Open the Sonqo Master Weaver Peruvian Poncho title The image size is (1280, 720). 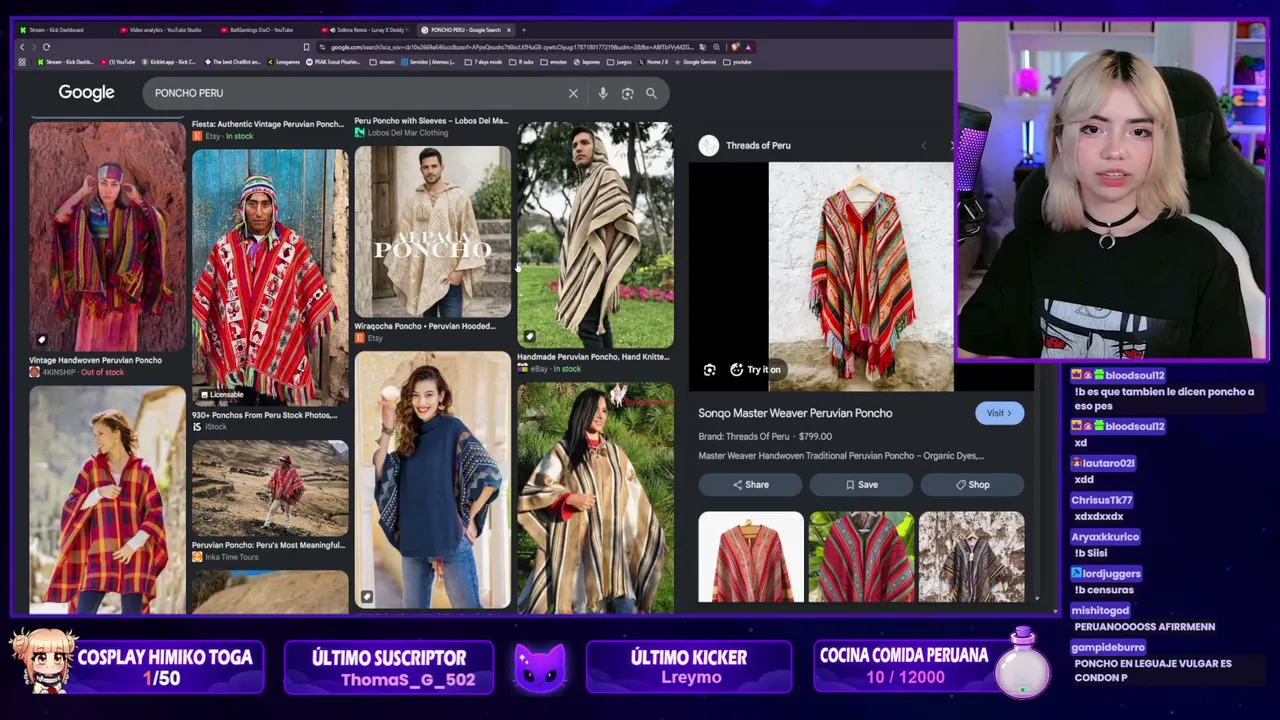click(x=795, y=413)
